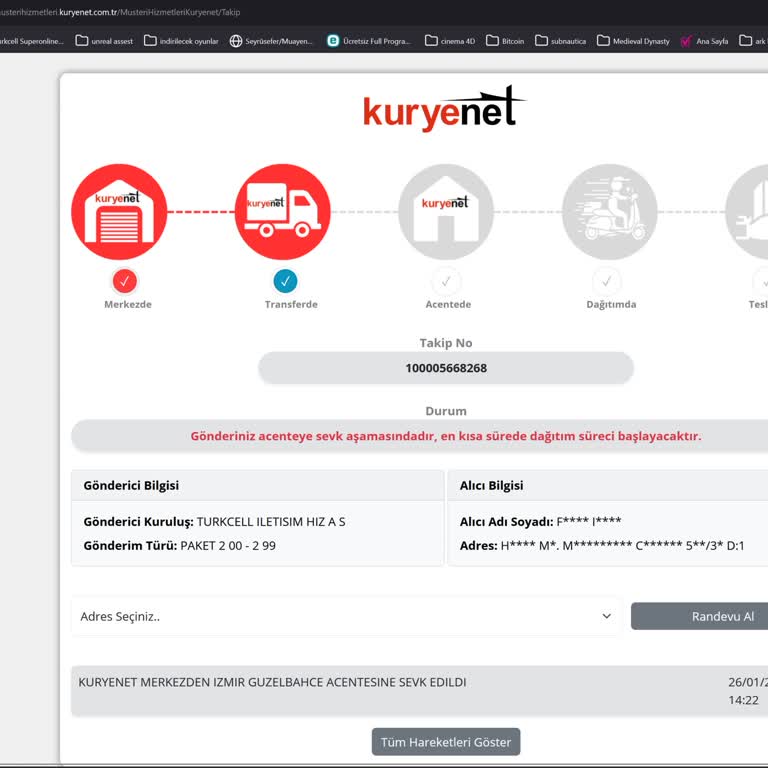This screenshot has width=768, height=768.
Task: Click the masked Adres line
Action: [602, 546]
